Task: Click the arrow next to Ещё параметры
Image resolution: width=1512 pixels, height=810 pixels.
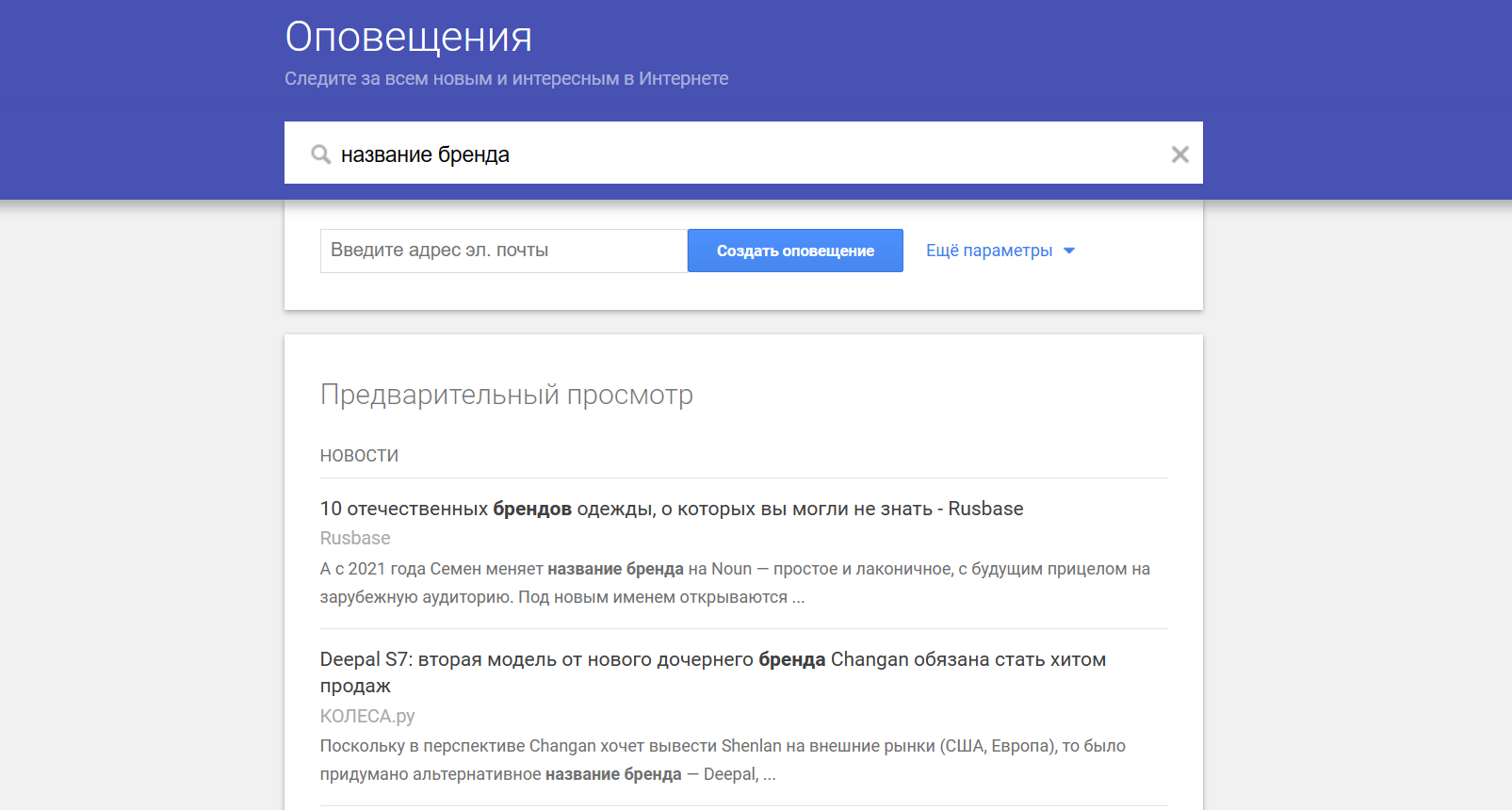Action: point(1069,251)
